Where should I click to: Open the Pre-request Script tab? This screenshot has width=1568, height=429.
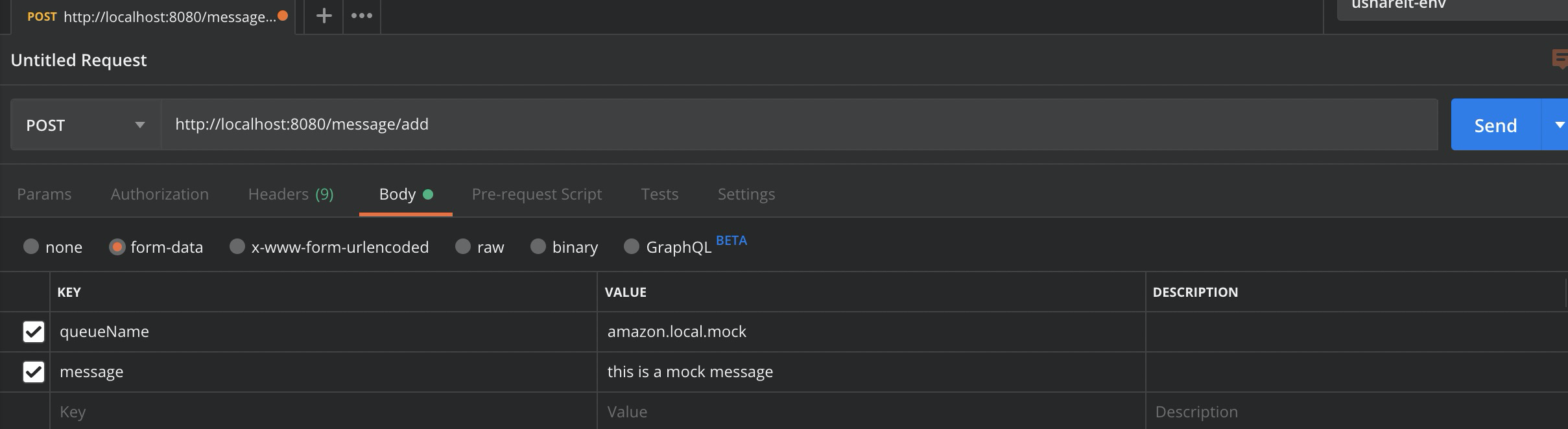point(536,194)
